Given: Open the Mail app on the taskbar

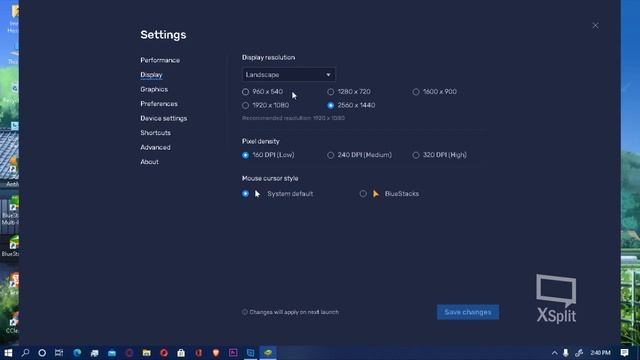Looking at the screenshot, I should pos(112,353).
